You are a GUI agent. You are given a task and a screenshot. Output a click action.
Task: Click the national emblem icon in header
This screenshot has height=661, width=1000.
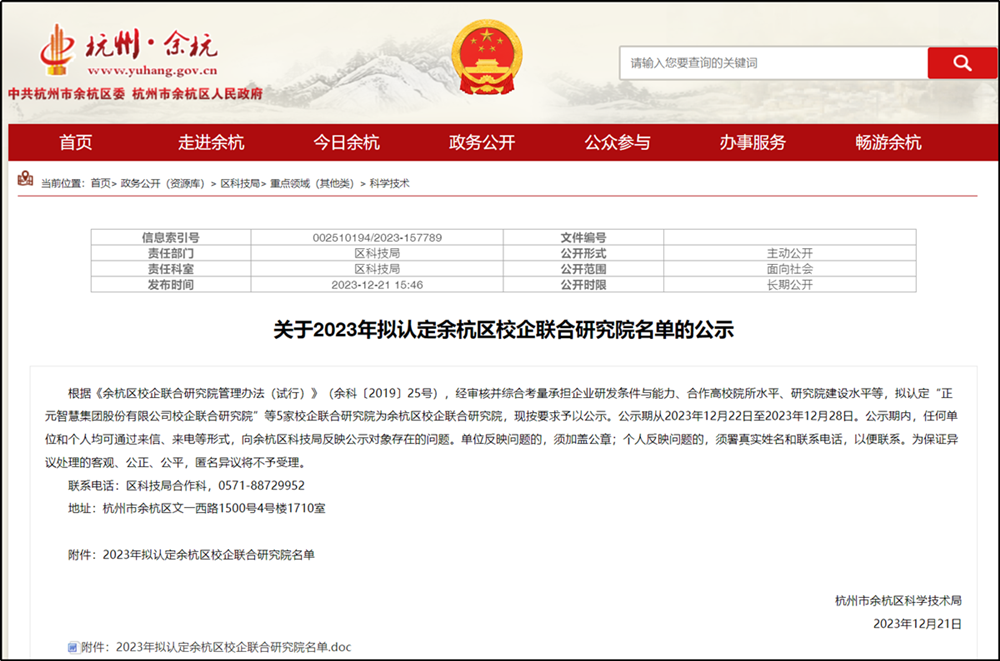coord(486,58)
